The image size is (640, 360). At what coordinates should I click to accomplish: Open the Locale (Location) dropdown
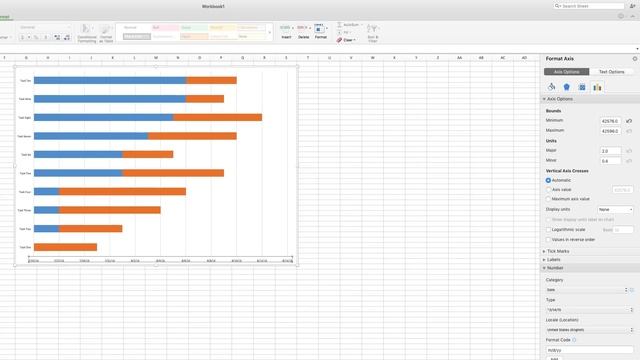(x=589, y=330)
